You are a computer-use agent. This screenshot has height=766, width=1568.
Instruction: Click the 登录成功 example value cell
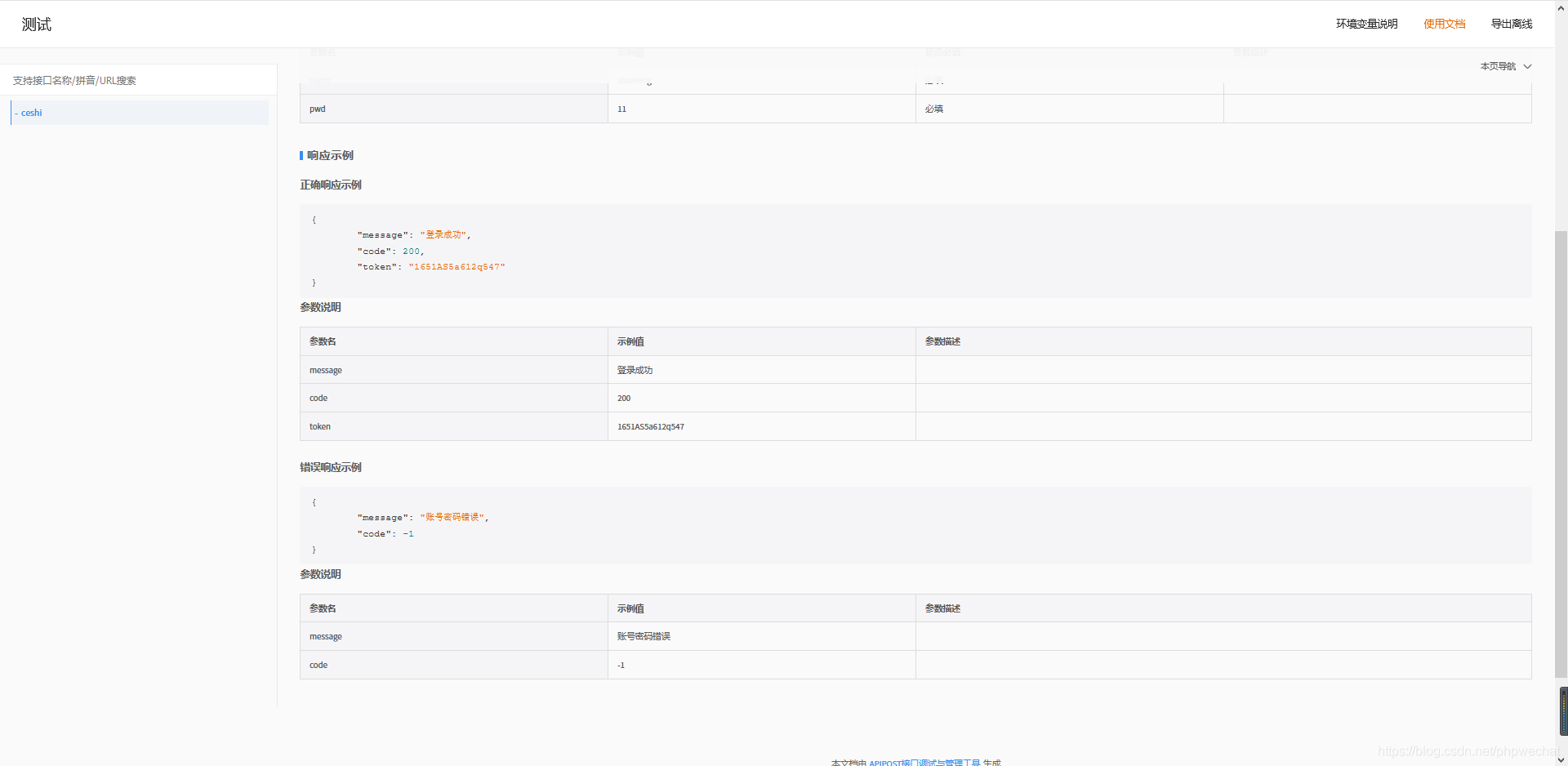(762, 370)
